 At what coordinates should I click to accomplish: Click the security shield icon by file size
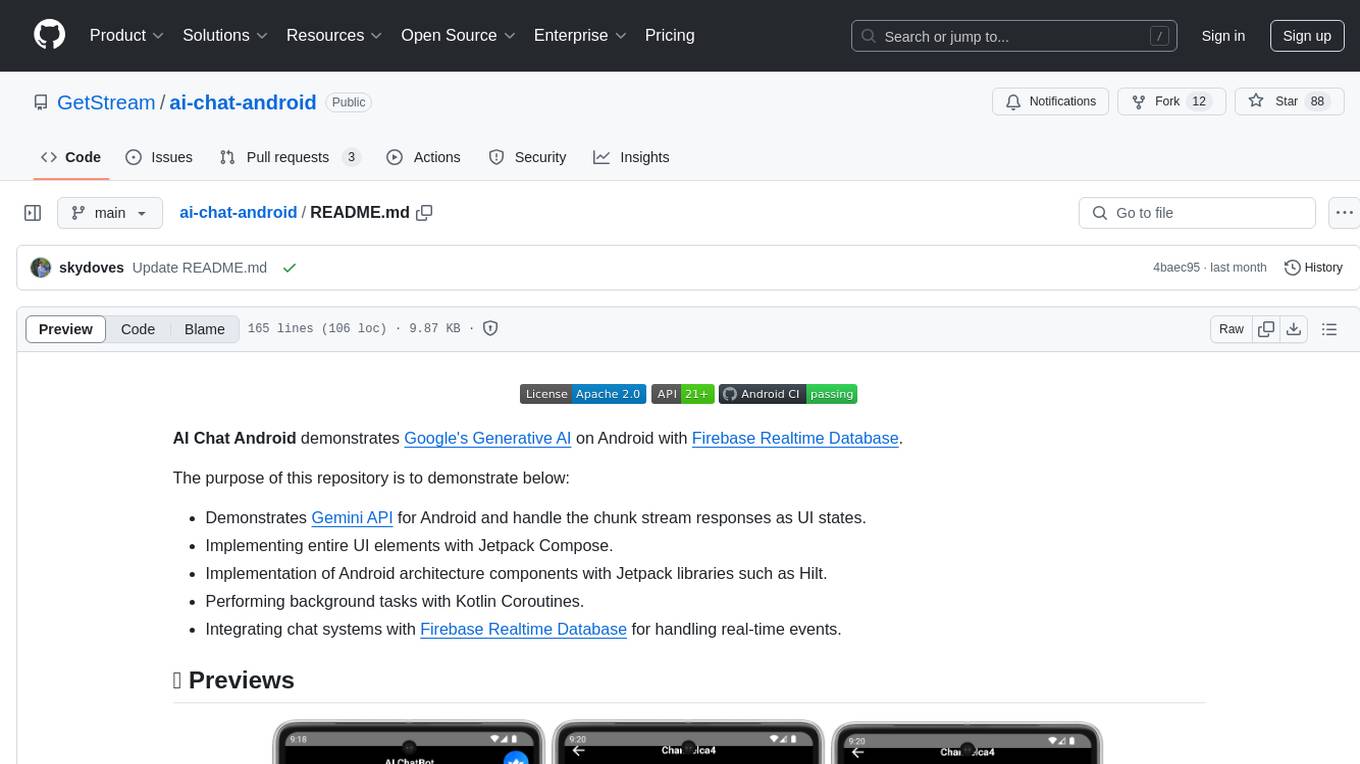pos(490,328)
